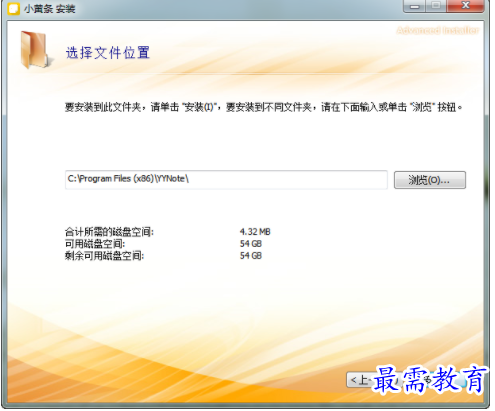Click the 合计所需的磁盘空间 label

point(109,232)
